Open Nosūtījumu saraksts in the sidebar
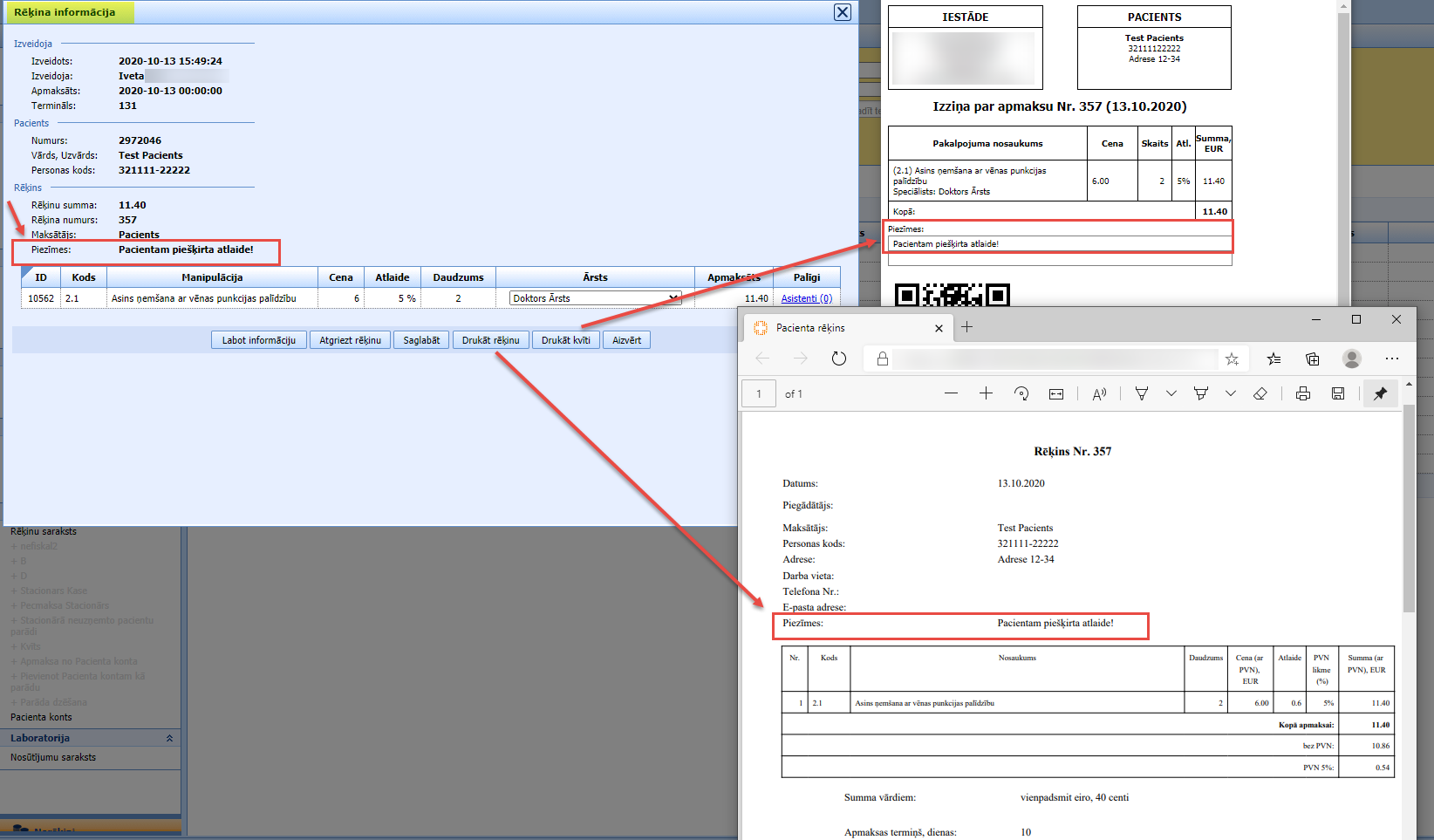This screenshot has height=840, width=1434. click(x=53, y=757)
